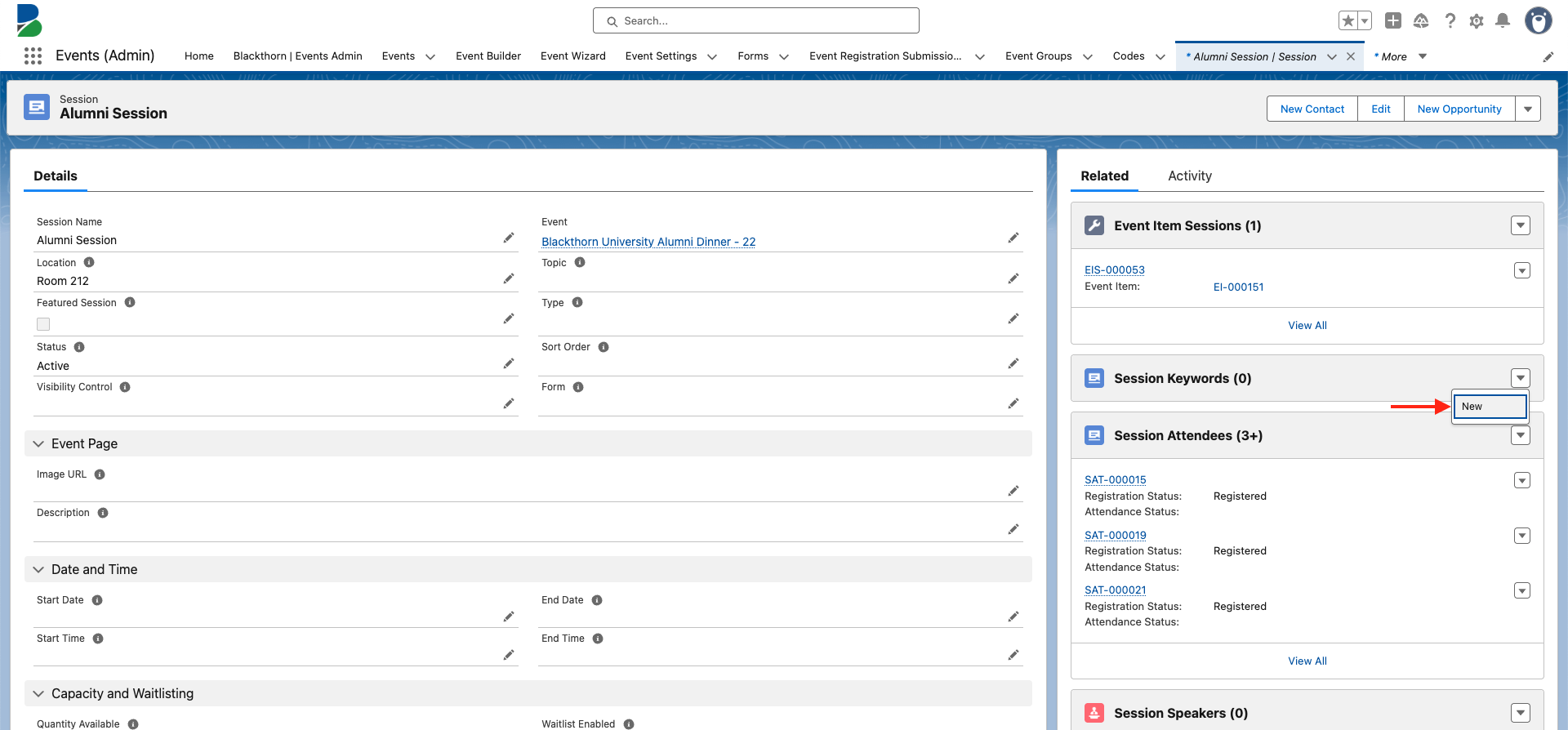Open the Codes nav dropdown chevron
1568x730 pixels.
point(1160,56)
